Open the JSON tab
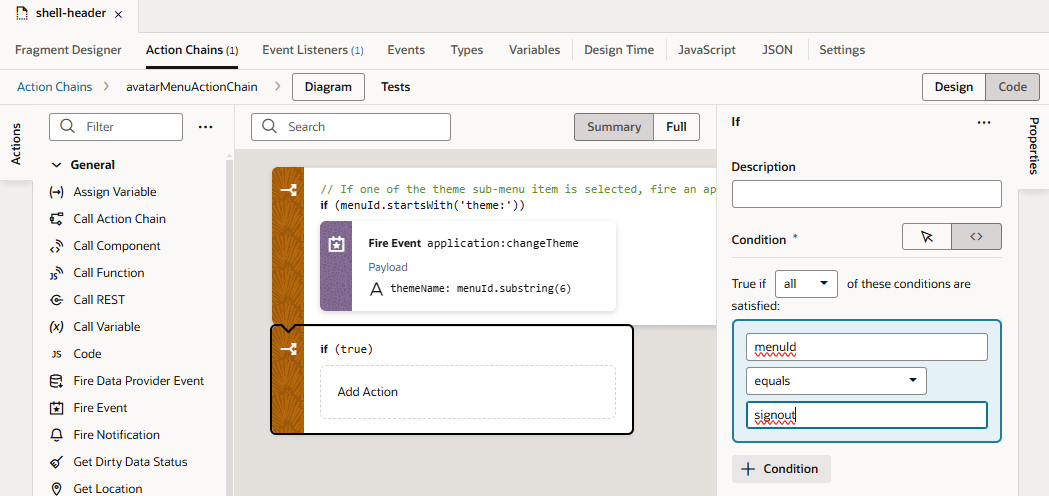Image resolution: width=1049 pixels, height=496 pixels. pos(777,50)
